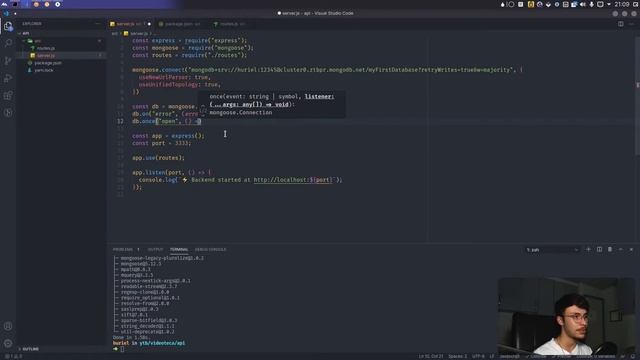Click the UTF-8 encoding indicator
The width and height of the screenshot is (640, 360).
click(x=478, y=356)
